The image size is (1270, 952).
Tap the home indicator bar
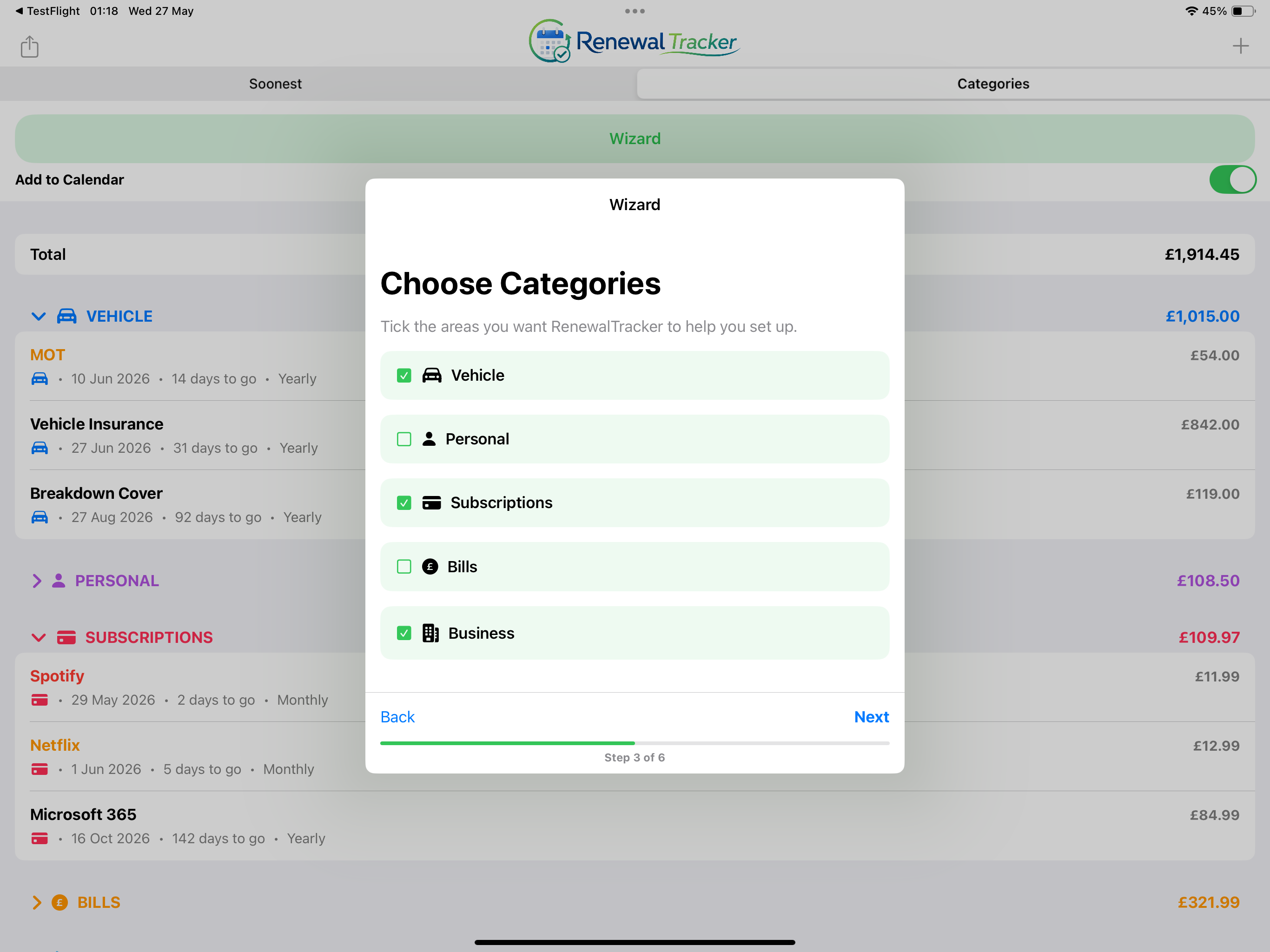point(635,942)
